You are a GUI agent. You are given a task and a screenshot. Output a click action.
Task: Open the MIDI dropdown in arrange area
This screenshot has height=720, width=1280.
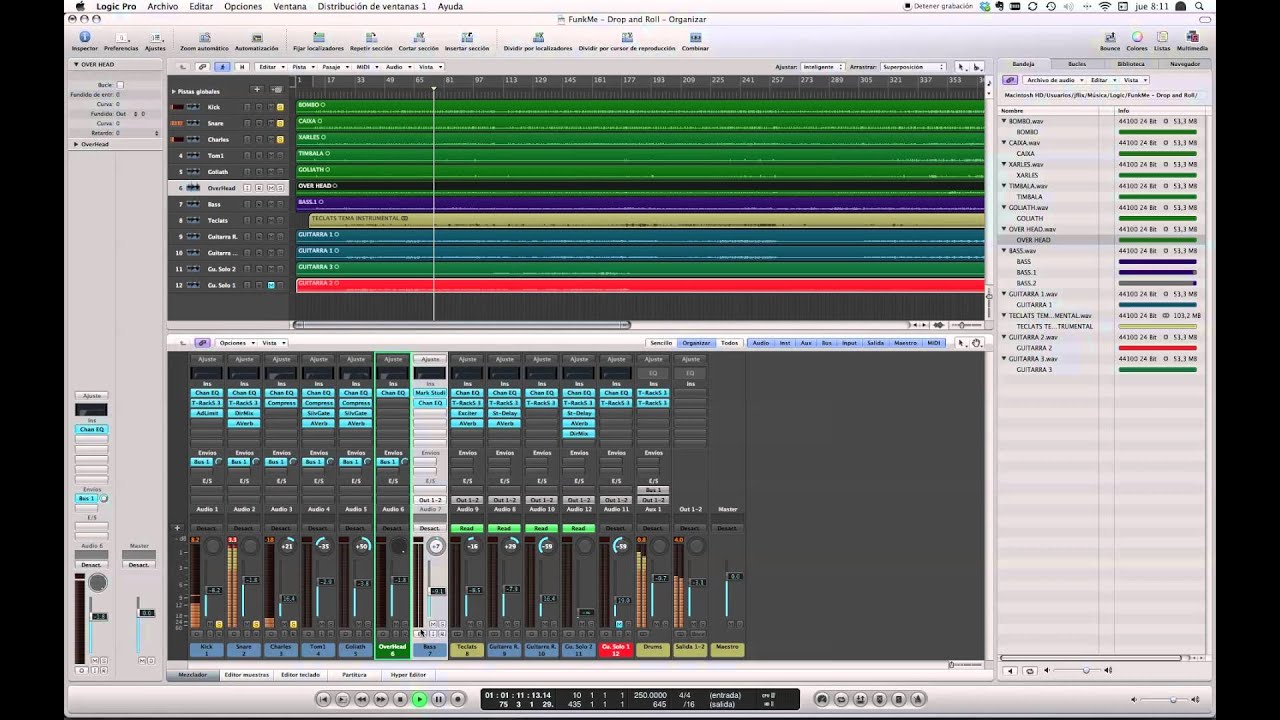(365, 67)
